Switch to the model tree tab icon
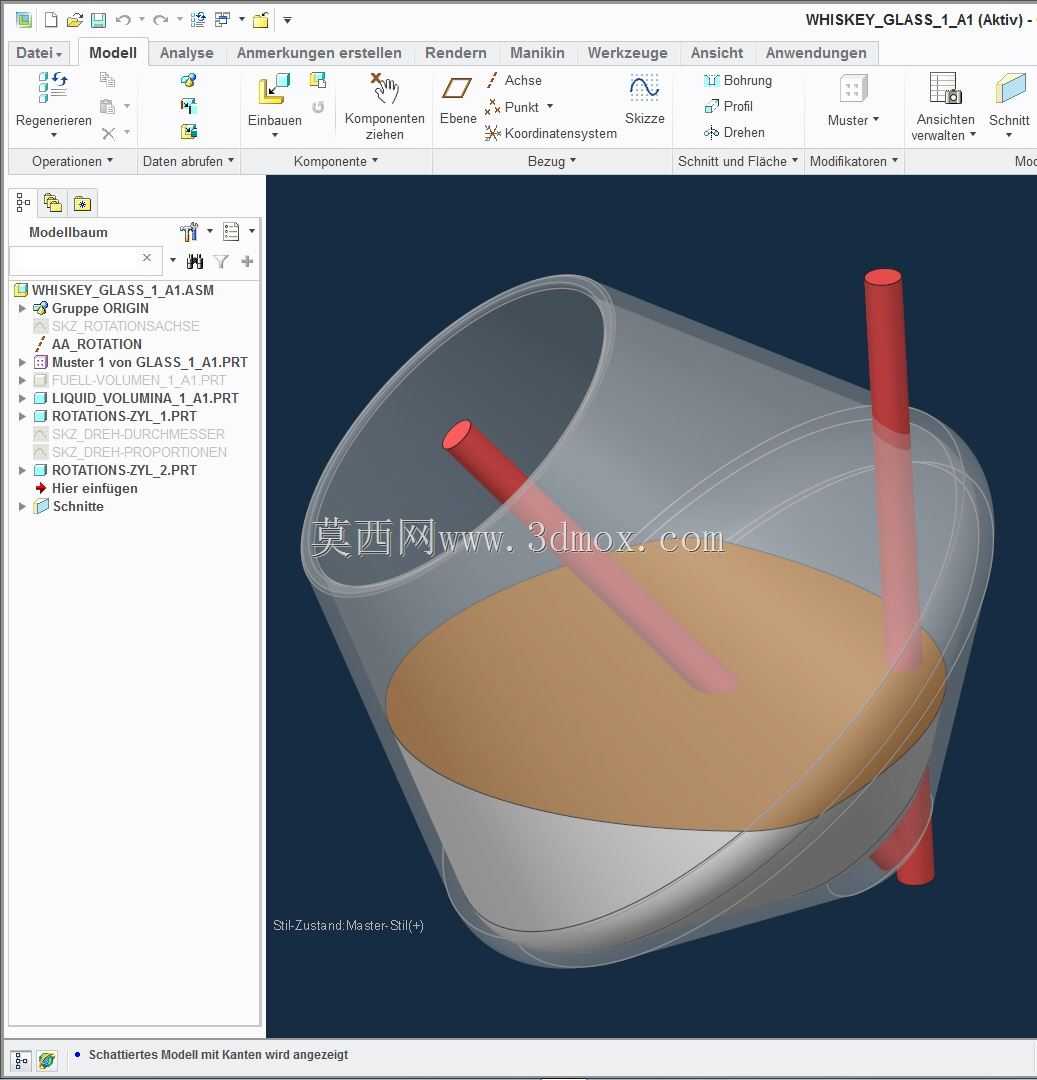This screenshot has width=1037, height=1080. [x=23, y=202]
